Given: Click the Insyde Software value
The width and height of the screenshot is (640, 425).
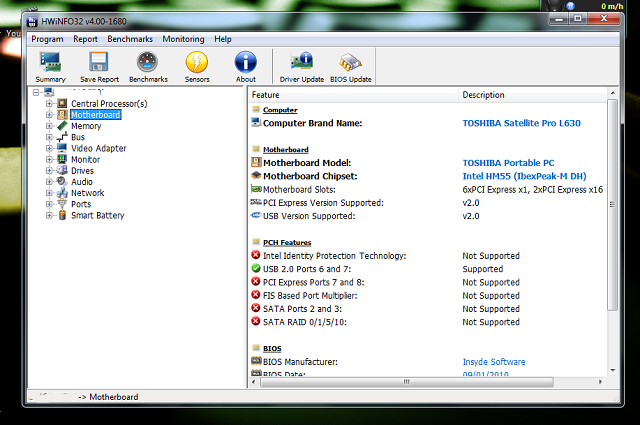Looking at the screenshot, I should 493,362.
